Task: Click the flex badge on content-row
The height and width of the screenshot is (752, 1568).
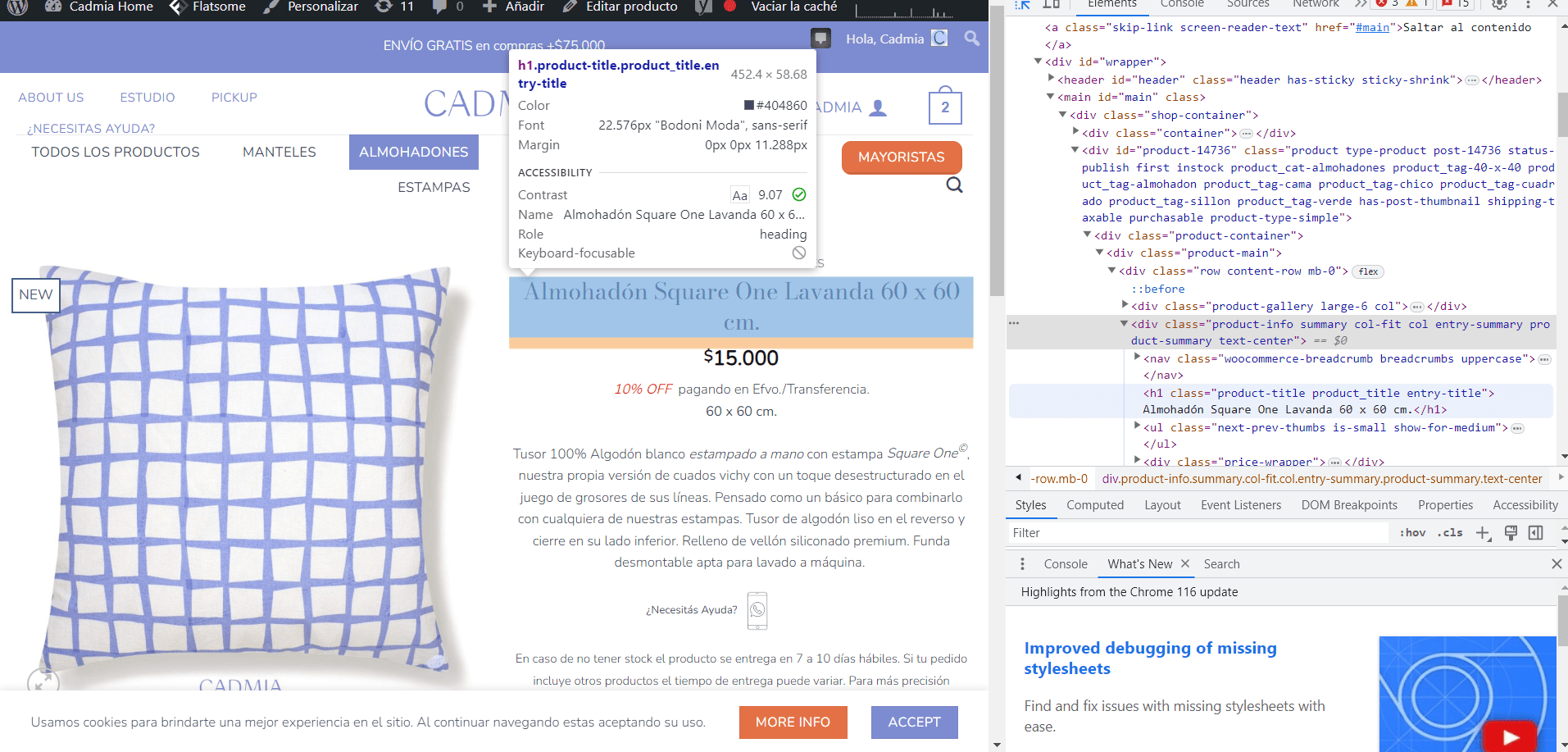Action: (x=1368, y=271)
